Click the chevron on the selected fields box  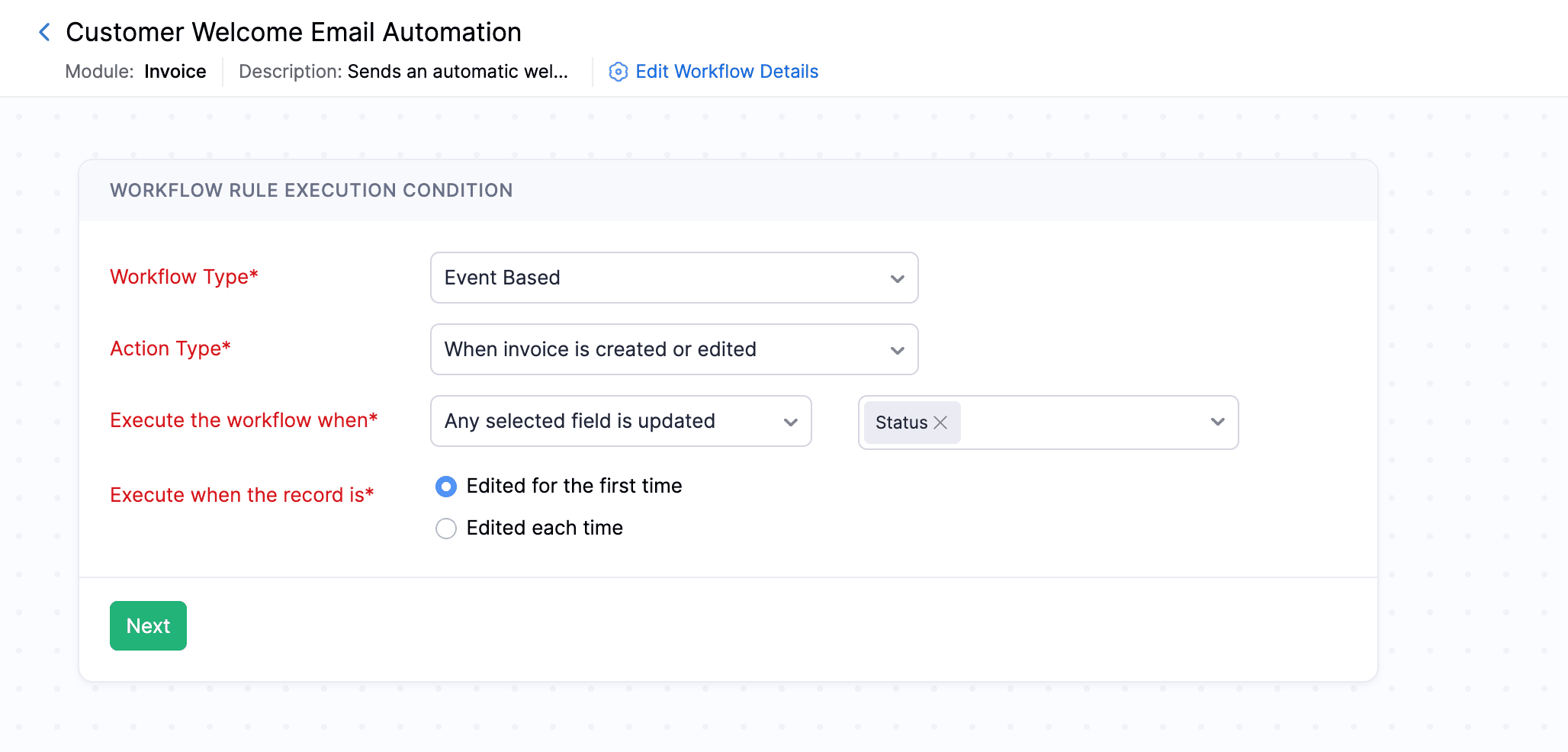pyautogui.click(x=1216, y=423)
